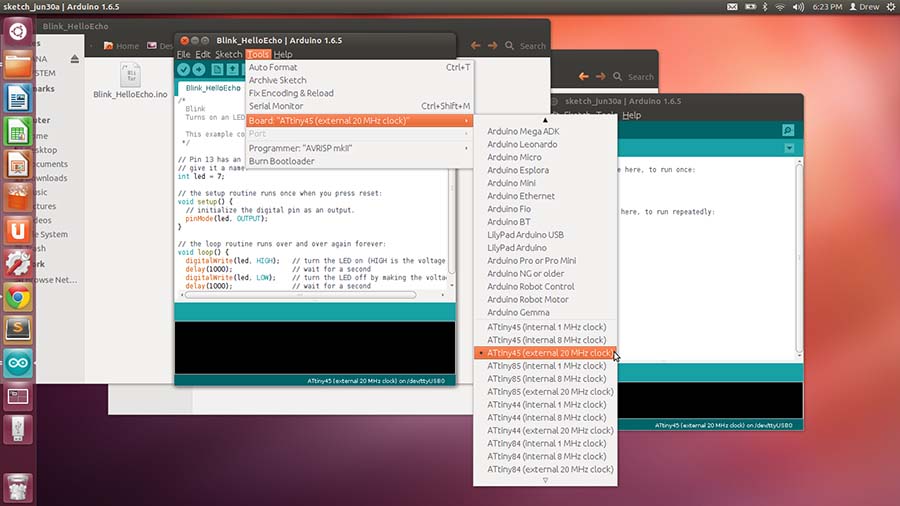Open Files manager from the launcher

tap(18, 65)
